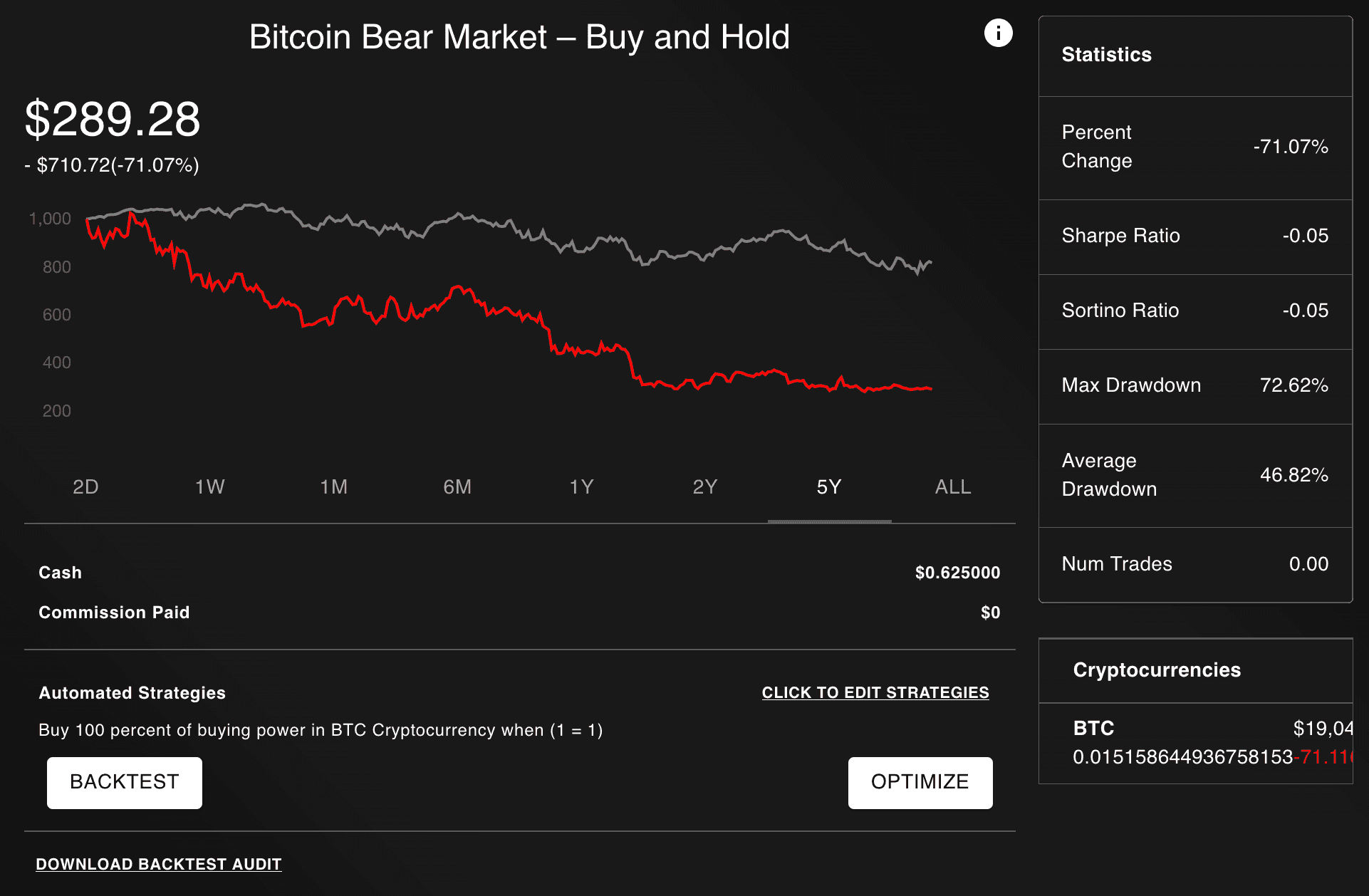
Task: Run the BACKTEST for this strategy
Action: [x=124, y=783]
